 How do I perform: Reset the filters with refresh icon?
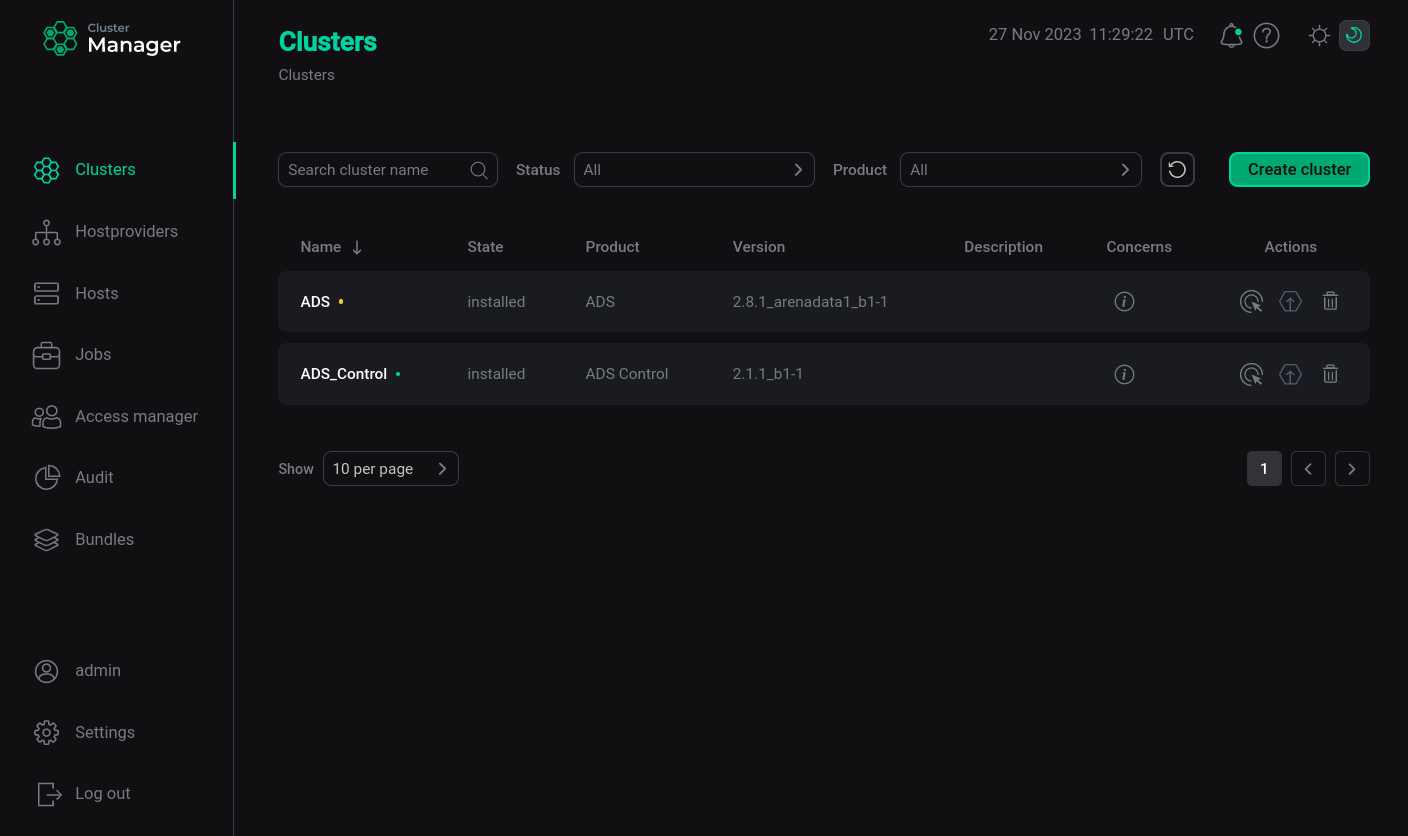1177,170
